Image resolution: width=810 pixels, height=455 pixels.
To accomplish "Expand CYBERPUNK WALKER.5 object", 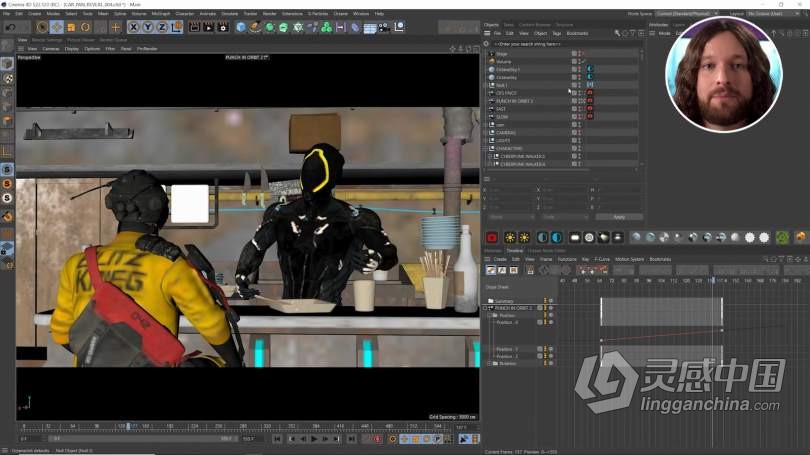I will [x=490, y=156].
